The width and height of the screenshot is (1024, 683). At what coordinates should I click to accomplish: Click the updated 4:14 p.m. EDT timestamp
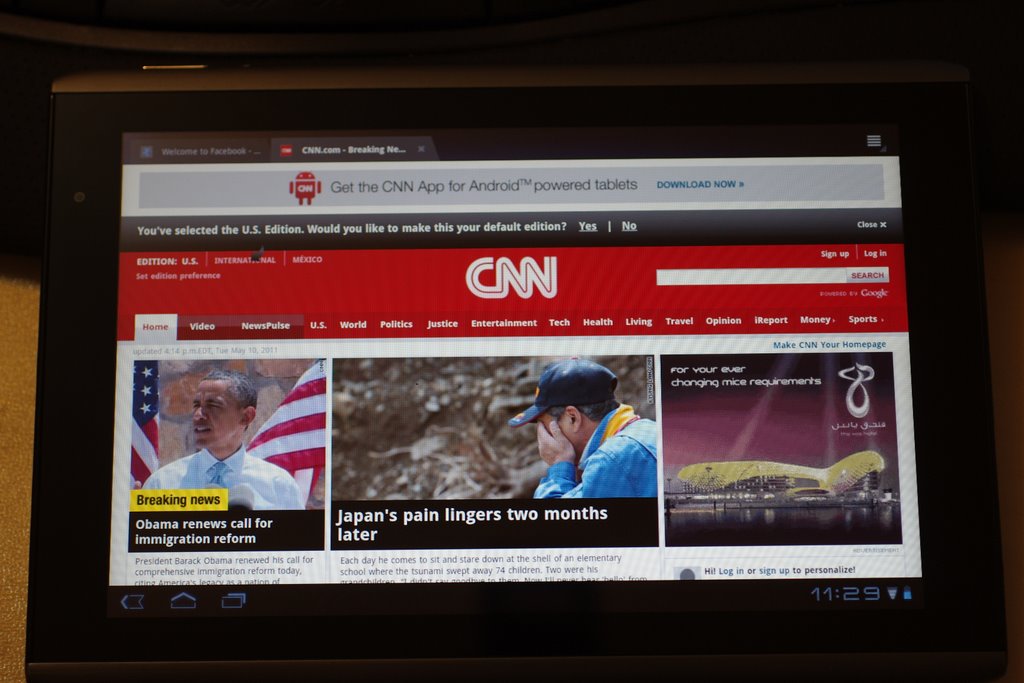click(205, 351)
